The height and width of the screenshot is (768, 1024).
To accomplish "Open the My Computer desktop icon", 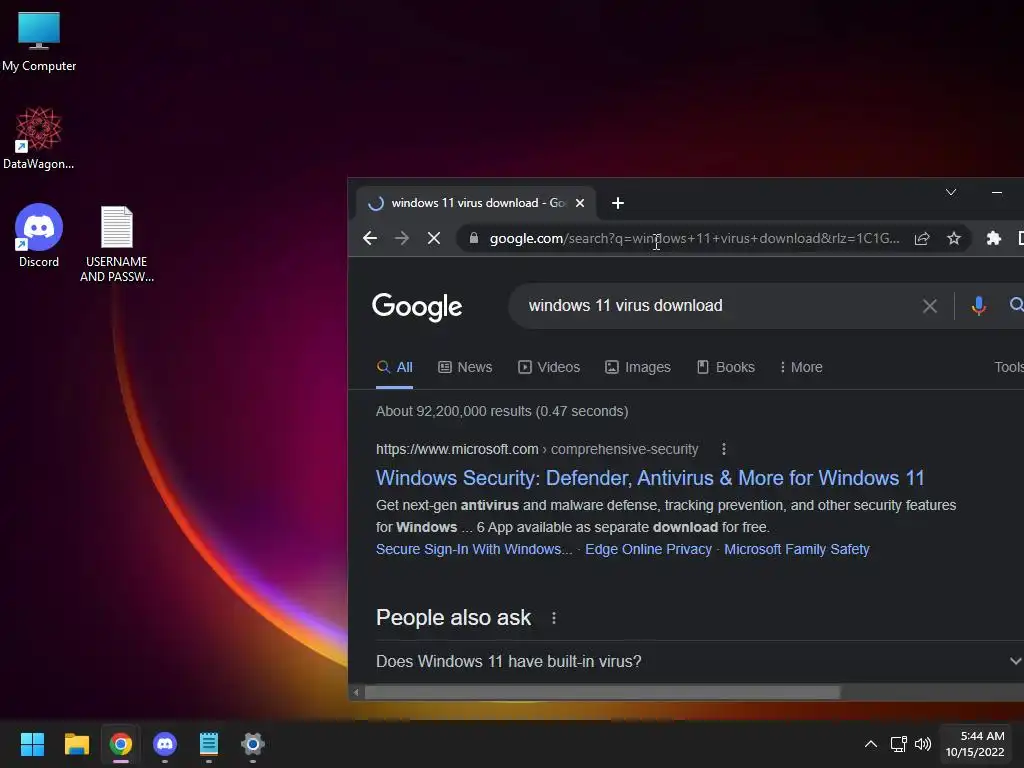I will coord(39,40).
